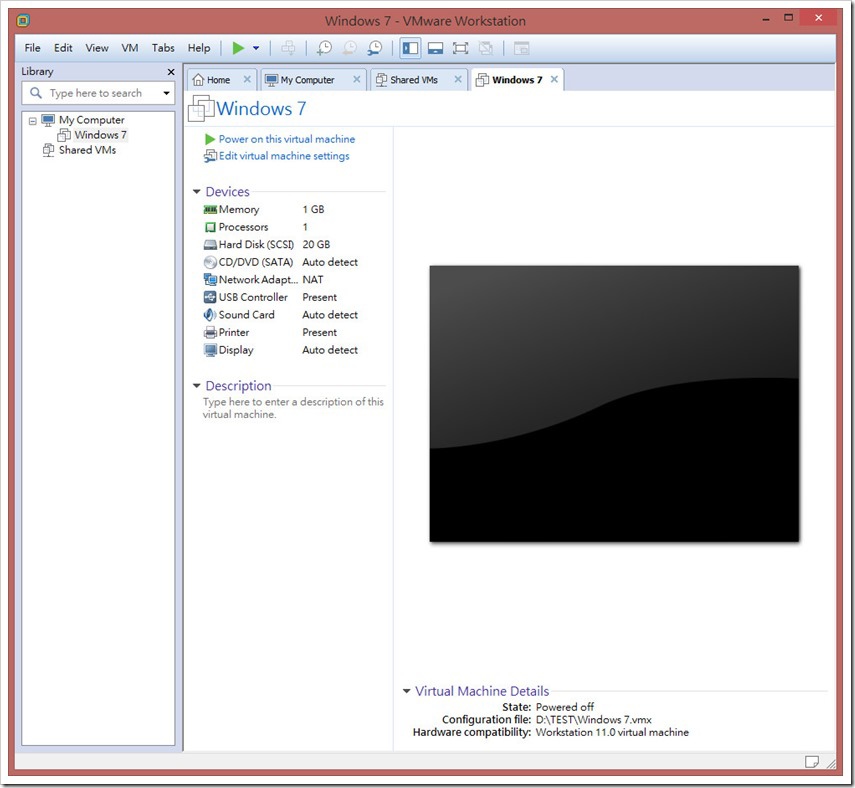The image size is (855, 788).
Task: Click the Memory value 1 GB
Action: coord(314,209)
